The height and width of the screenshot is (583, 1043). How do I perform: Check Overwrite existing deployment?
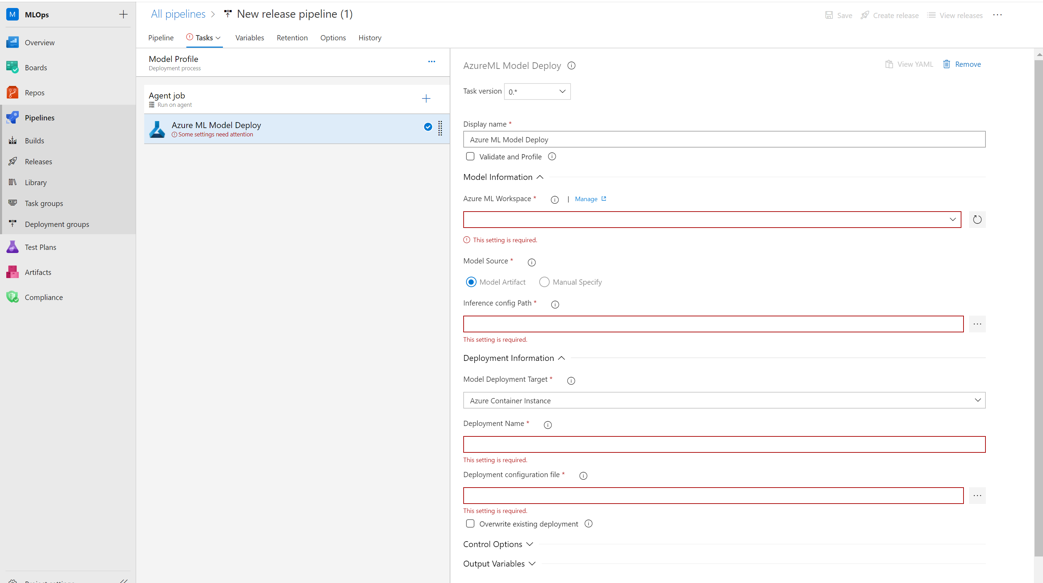coord(470,524)
